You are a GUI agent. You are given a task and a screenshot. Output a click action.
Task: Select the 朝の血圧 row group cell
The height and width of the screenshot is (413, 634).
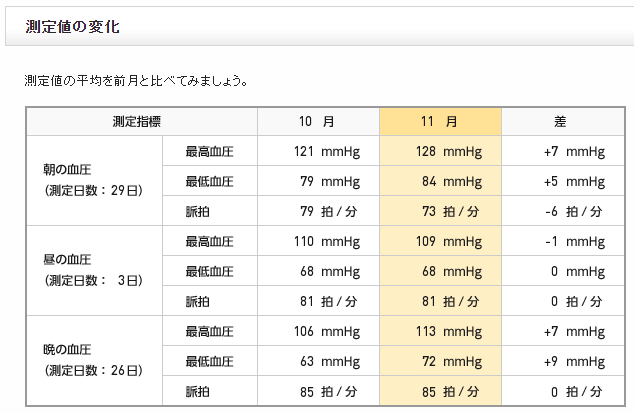tap(94, 180)
